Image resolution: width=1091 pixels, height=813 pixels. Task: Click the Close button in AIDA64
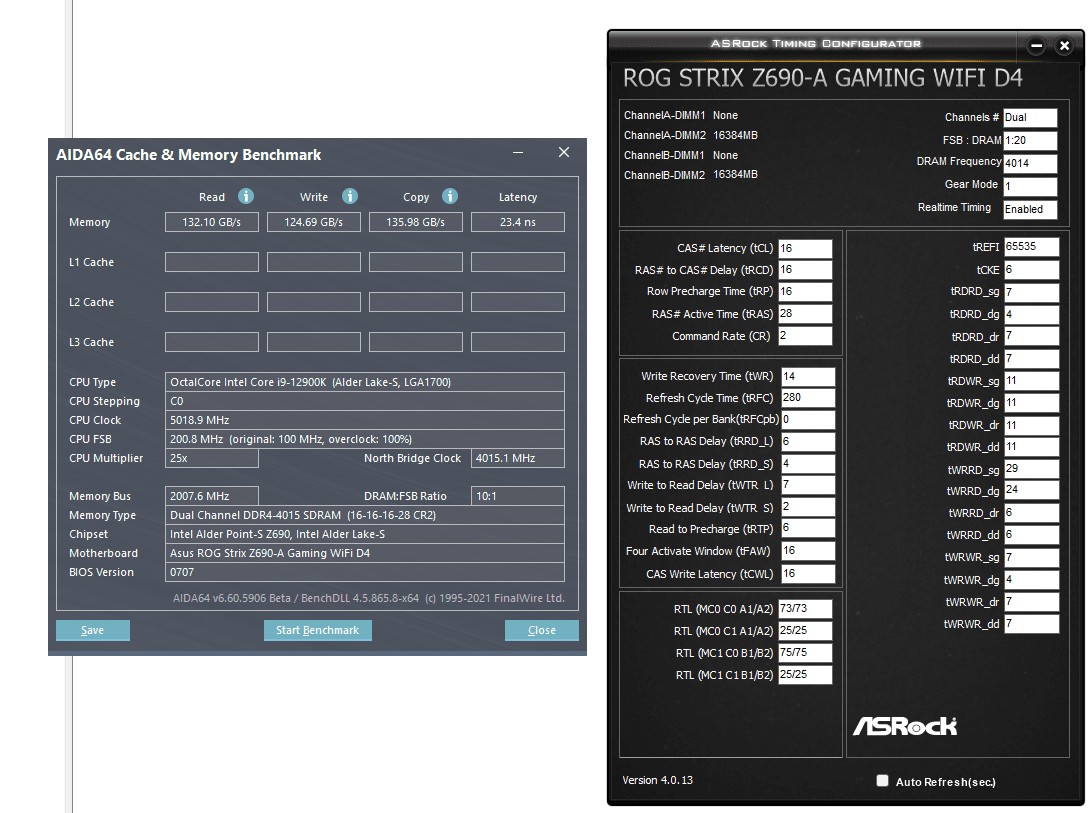point(541,630)
